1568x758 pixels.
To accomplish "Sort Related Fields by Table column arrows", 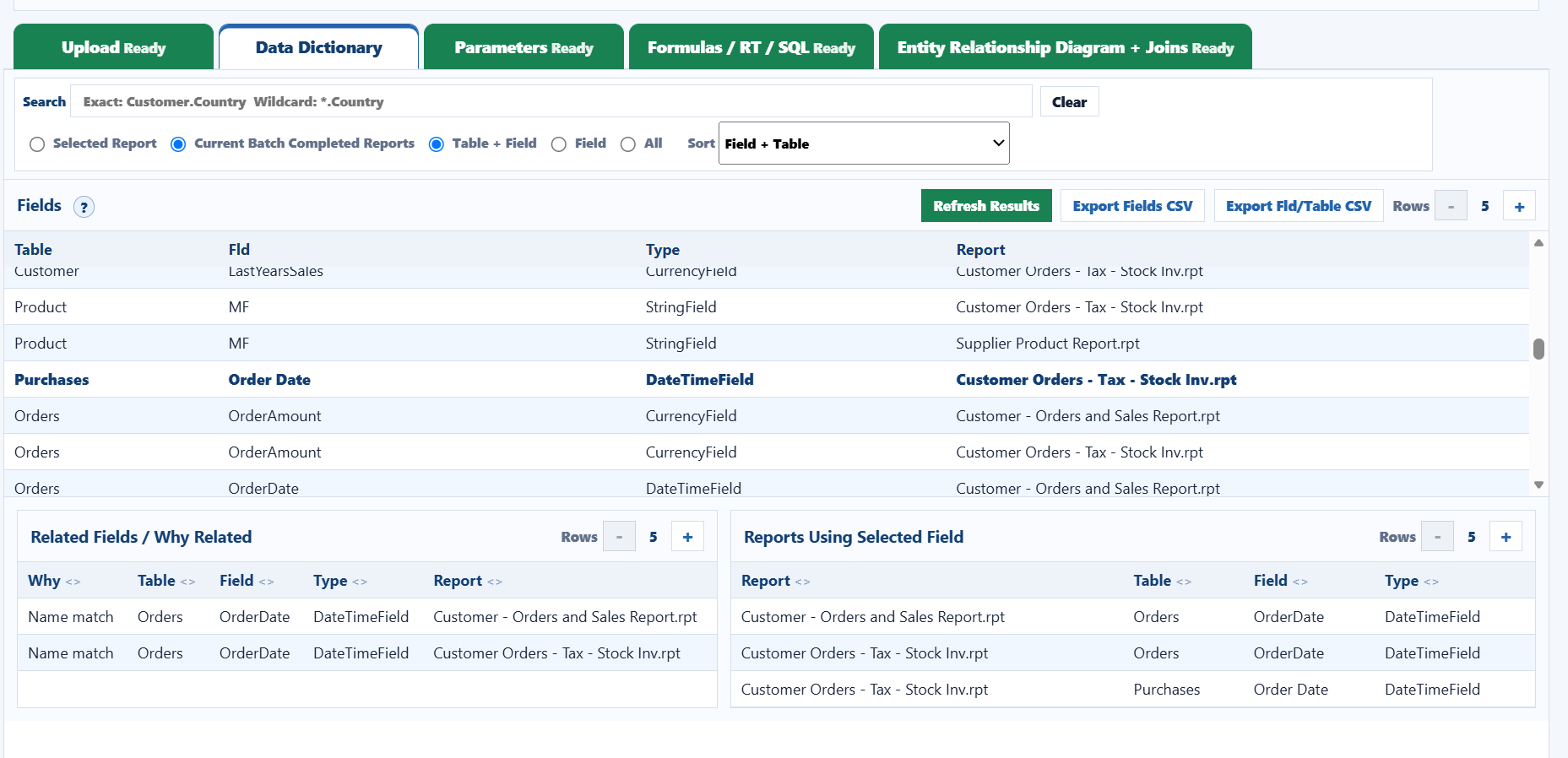I will click(x=187, y=582).
